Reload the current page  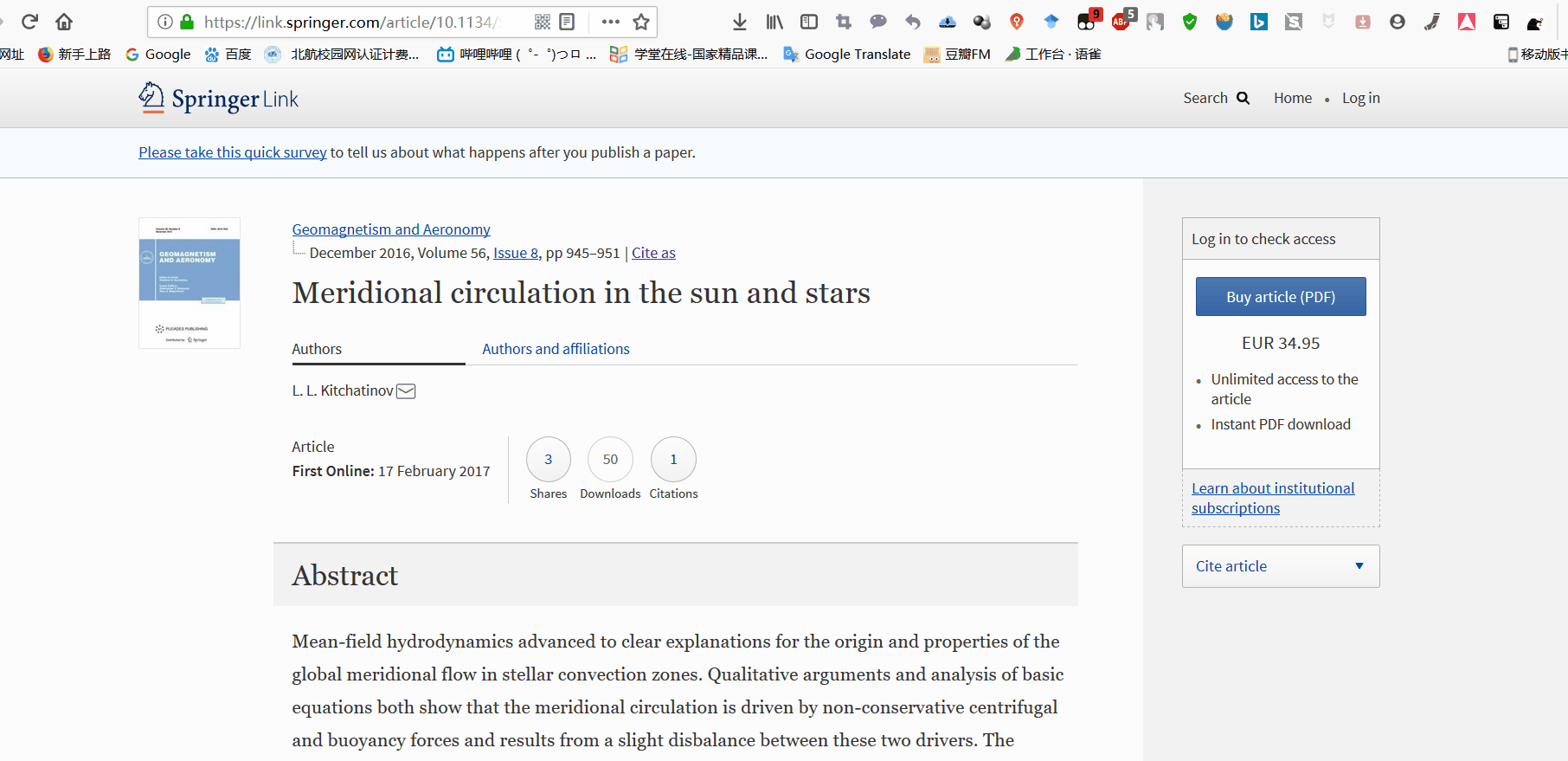click(29, 22)
